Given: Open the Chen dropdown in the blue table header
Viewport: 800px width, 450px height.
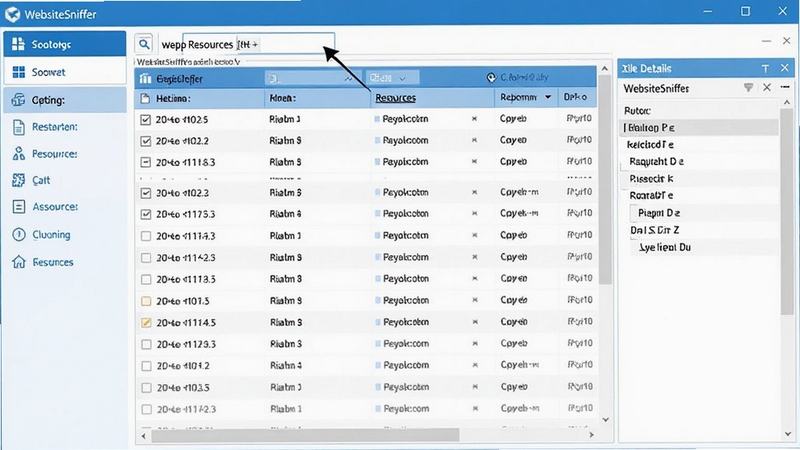Looking at the screenshot, I should pyautogui.click(x=392, y=78).
